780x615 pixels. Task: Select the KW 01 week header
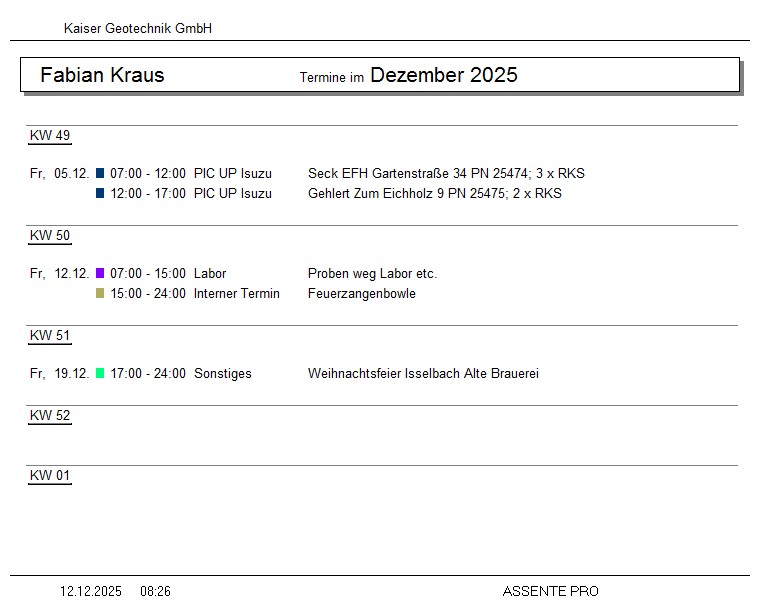click(50, 476)
